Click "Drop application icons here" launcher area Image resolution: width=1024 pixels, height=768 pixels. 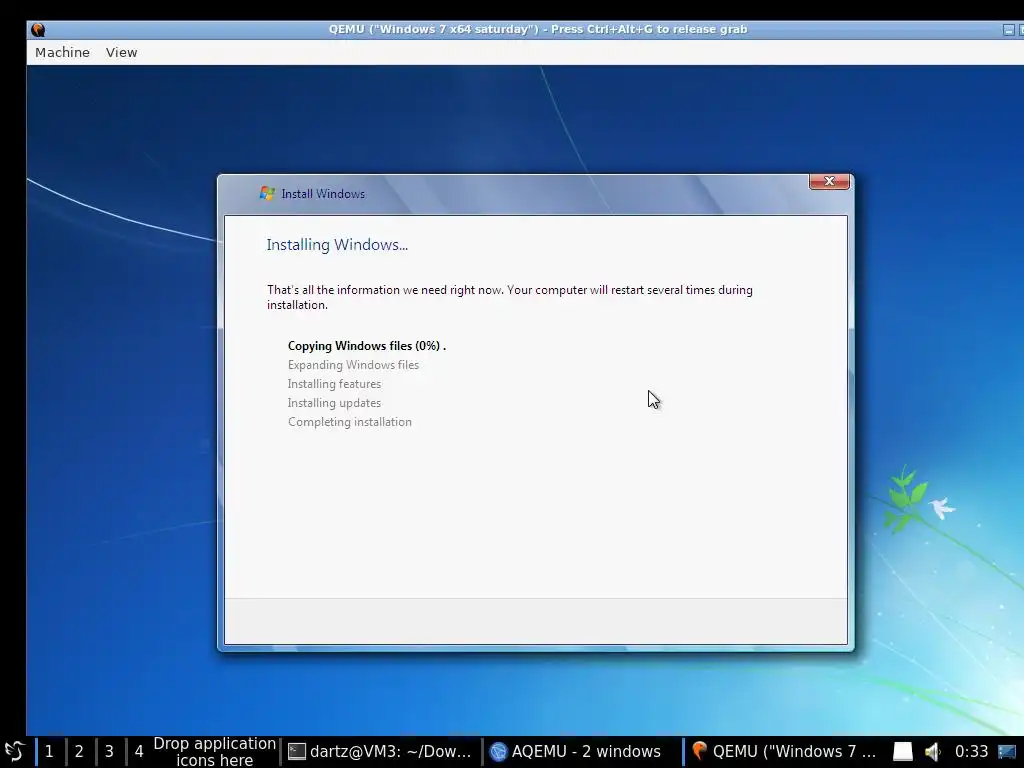click(x=214, y=752)
